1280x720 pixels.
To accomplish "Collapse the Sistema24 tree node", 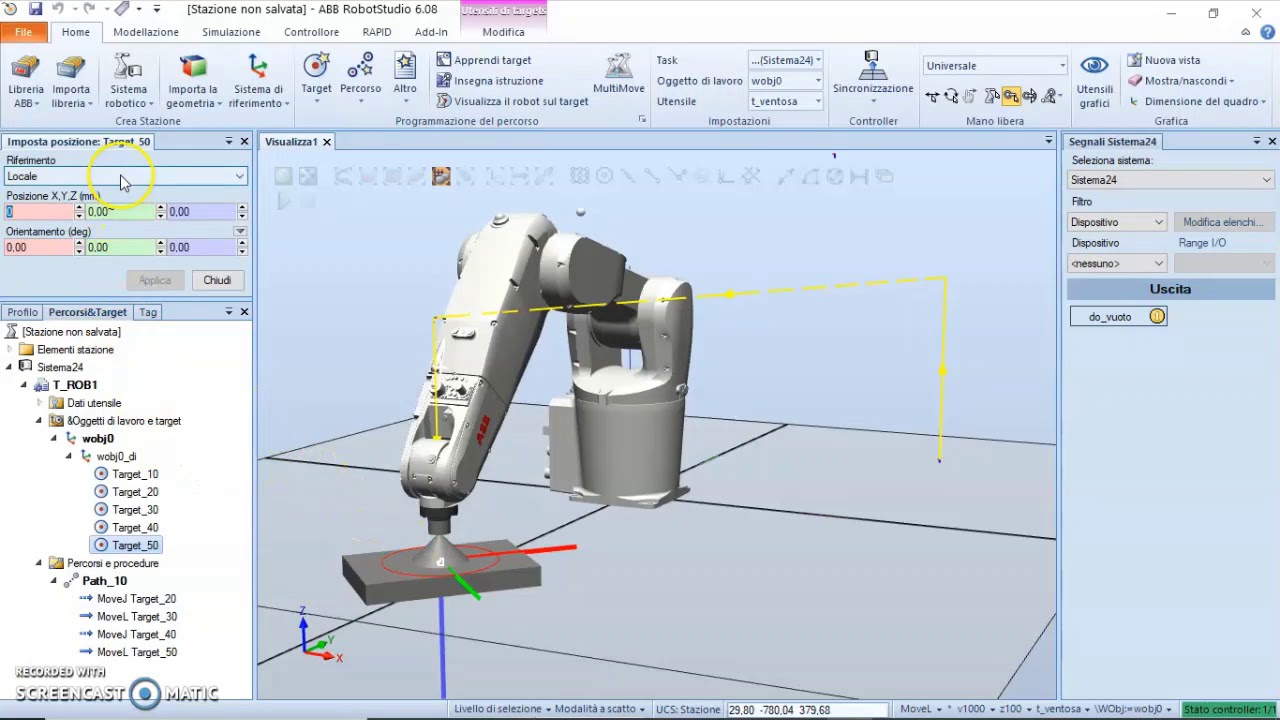I will [x=10, y=367].
